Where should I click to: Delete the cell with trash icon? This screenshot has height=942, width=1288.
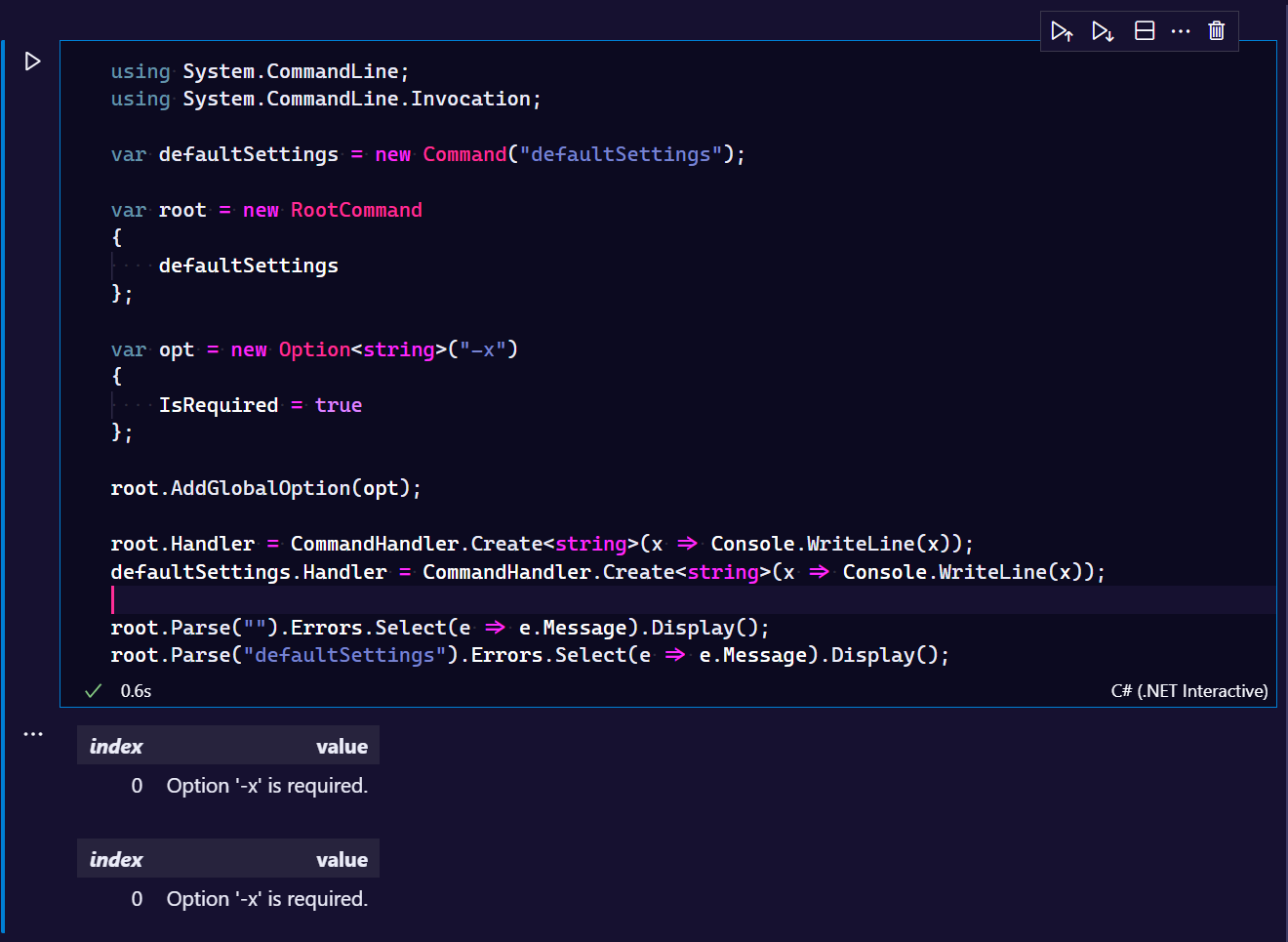click(x=1217, y=31)
